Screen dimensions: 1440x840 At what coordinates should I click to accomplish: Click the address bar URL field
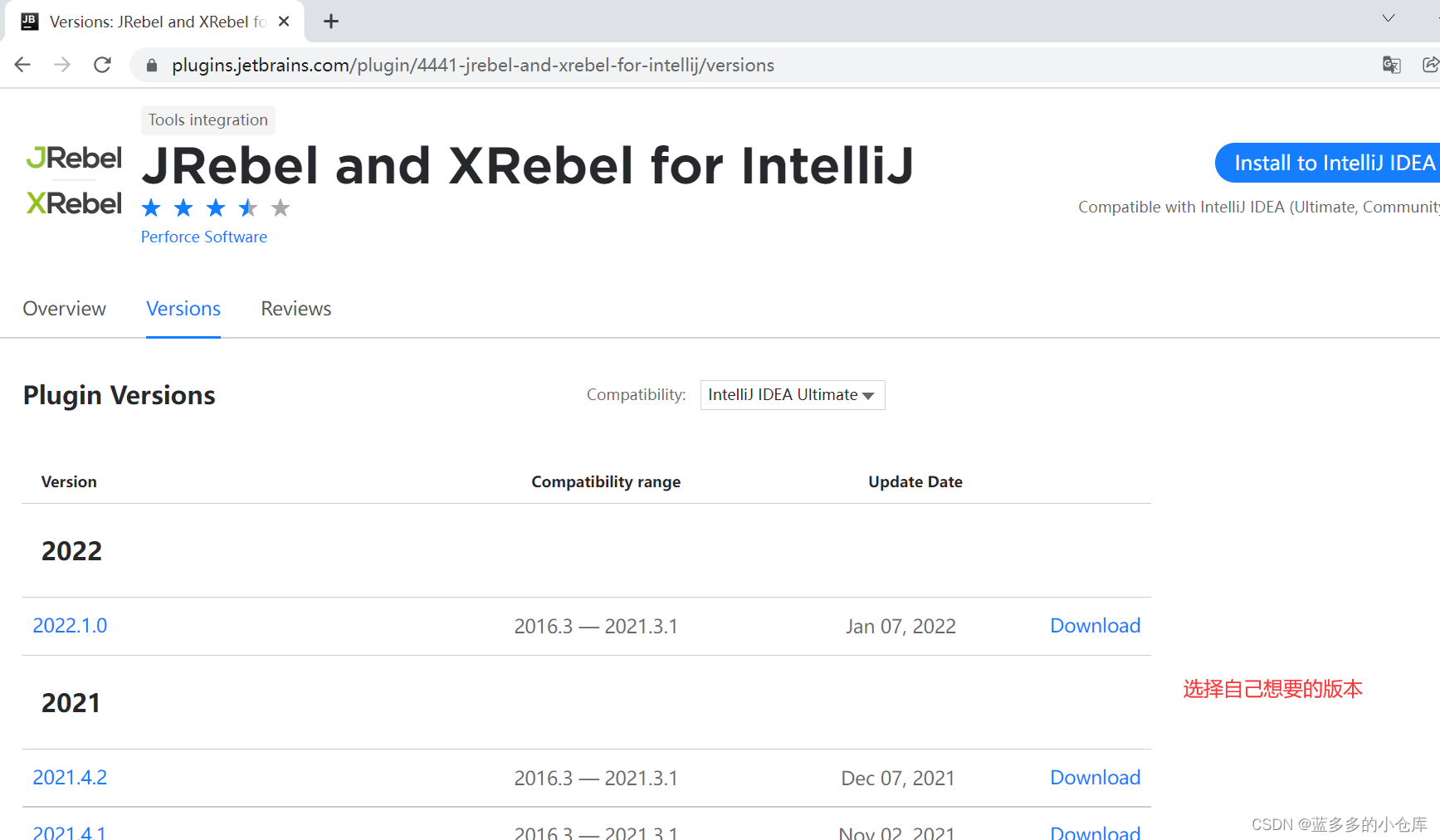(473, 65)
